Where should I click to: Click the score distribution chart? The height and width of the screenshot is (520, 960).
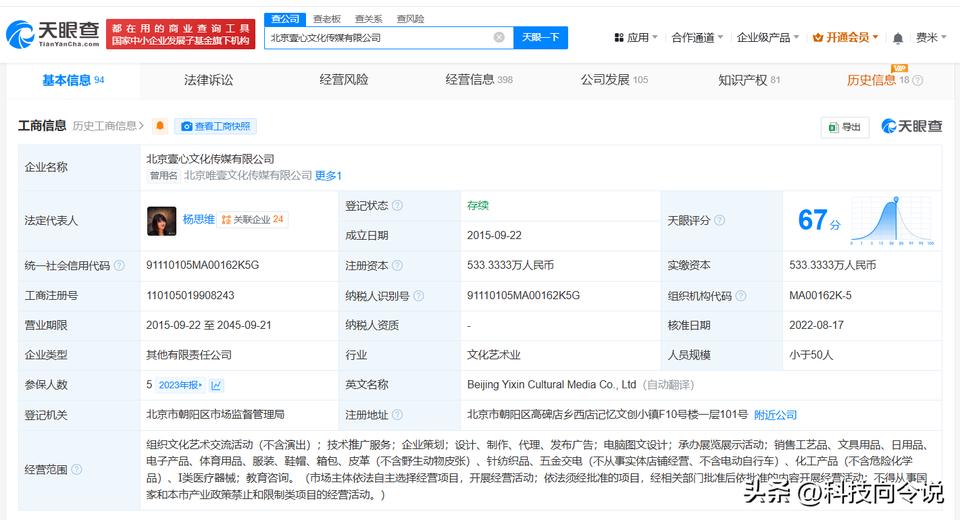click(893, 220)
